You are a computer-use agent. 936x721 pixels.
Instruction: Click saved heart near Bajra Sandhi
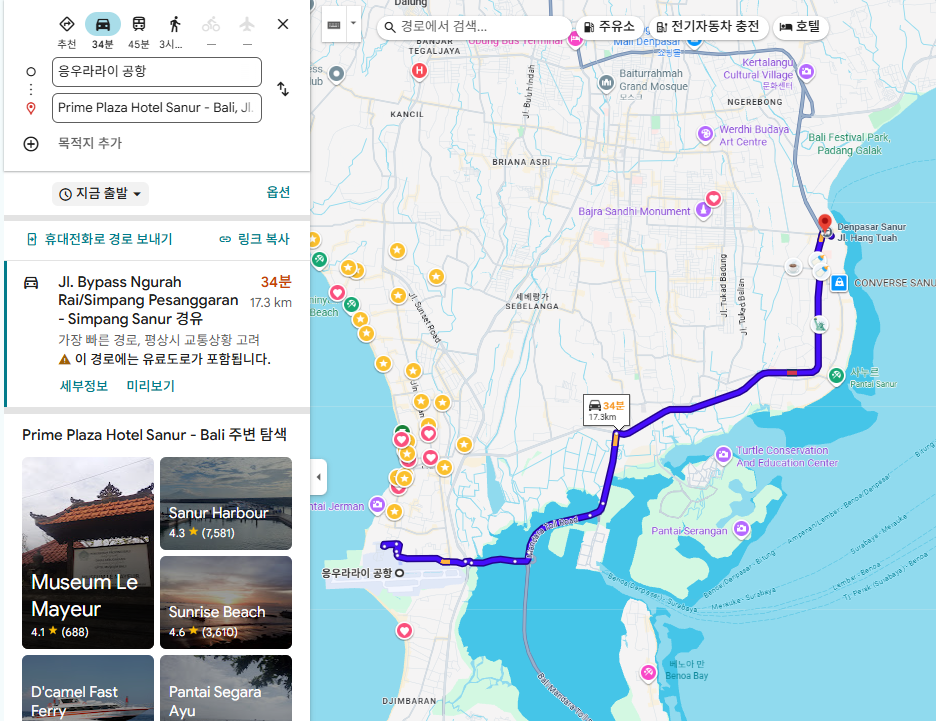713,198
